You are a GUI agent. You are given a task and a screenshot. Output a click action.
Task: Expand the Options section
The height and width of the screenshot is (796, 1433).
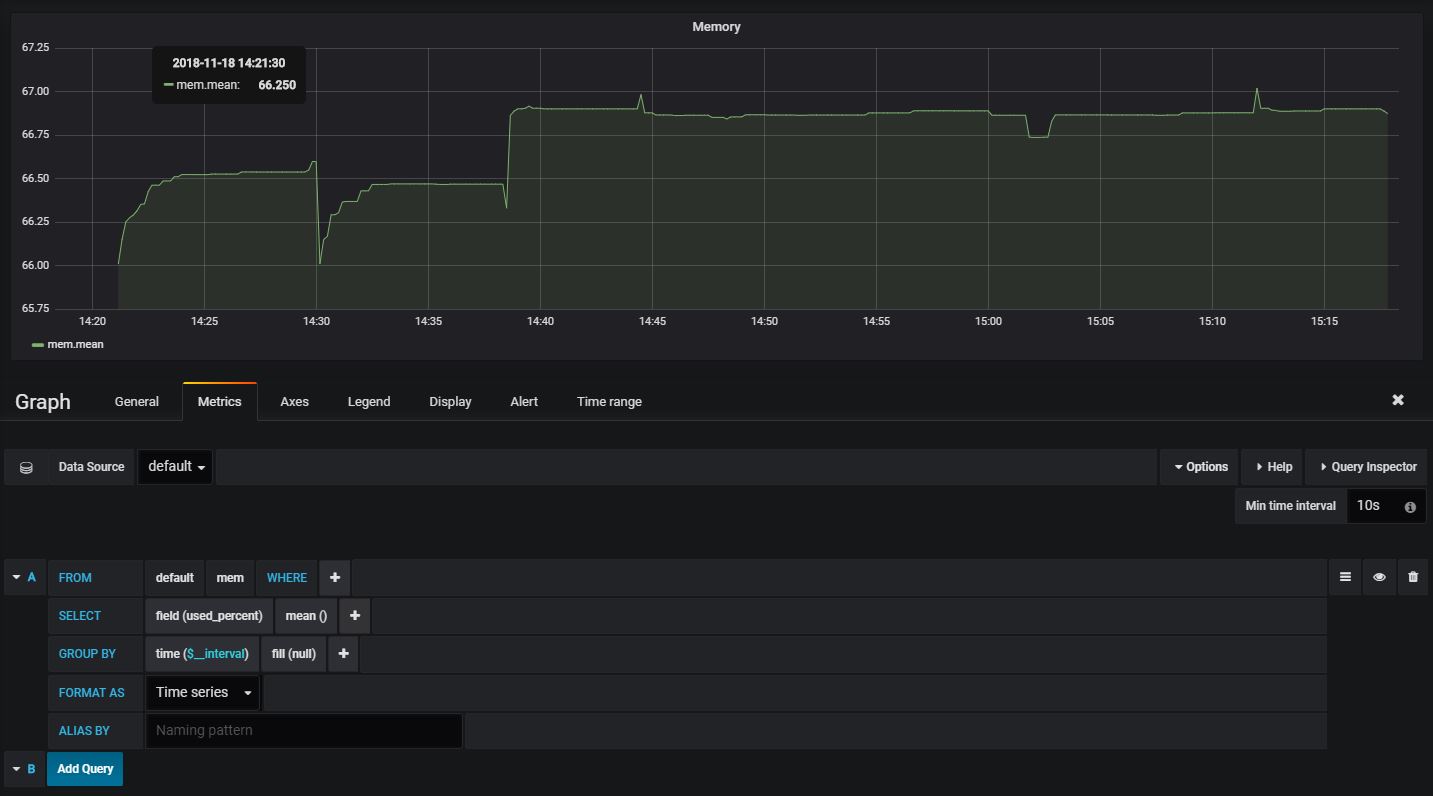pos(1199,467)
